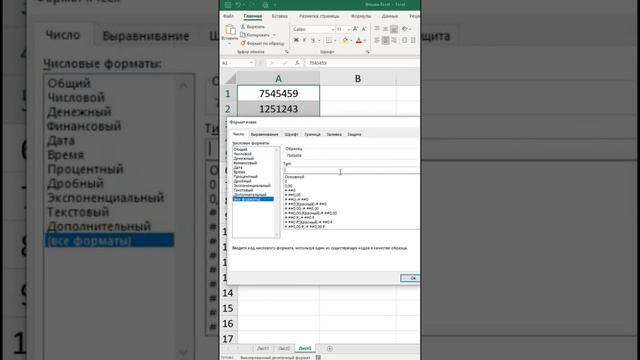Toggle Italic formatting

tap(304, 40)
